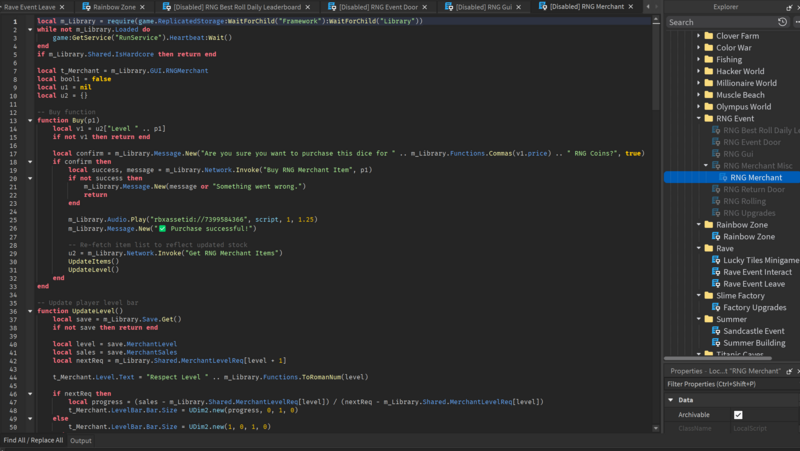Click the Rainbow Zone script icon

pyautogui.click(x=716, y=237)
